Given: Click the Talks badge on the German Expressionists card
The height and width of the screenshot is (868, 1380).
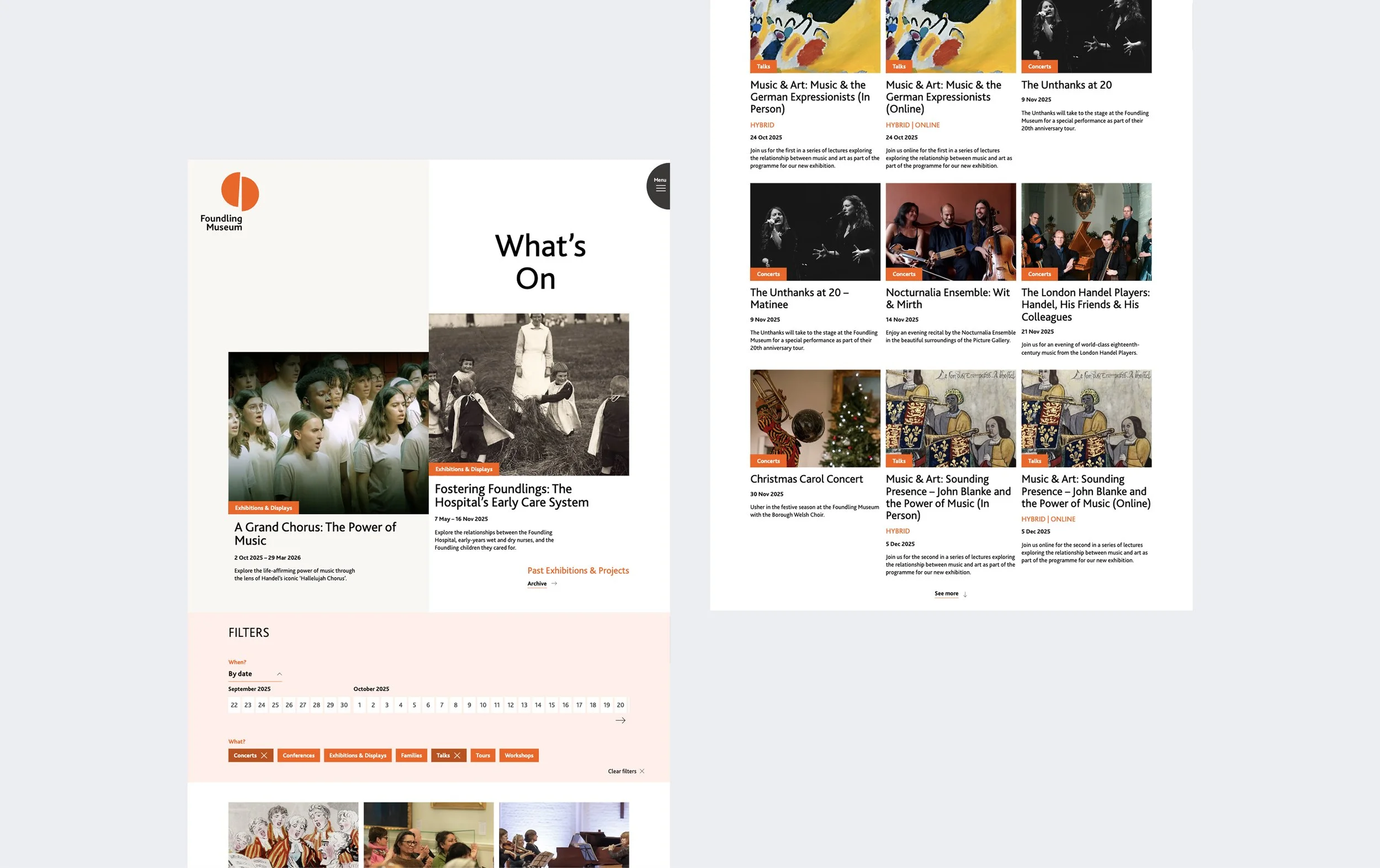Looking at the screenshot, I should point(763,66).
